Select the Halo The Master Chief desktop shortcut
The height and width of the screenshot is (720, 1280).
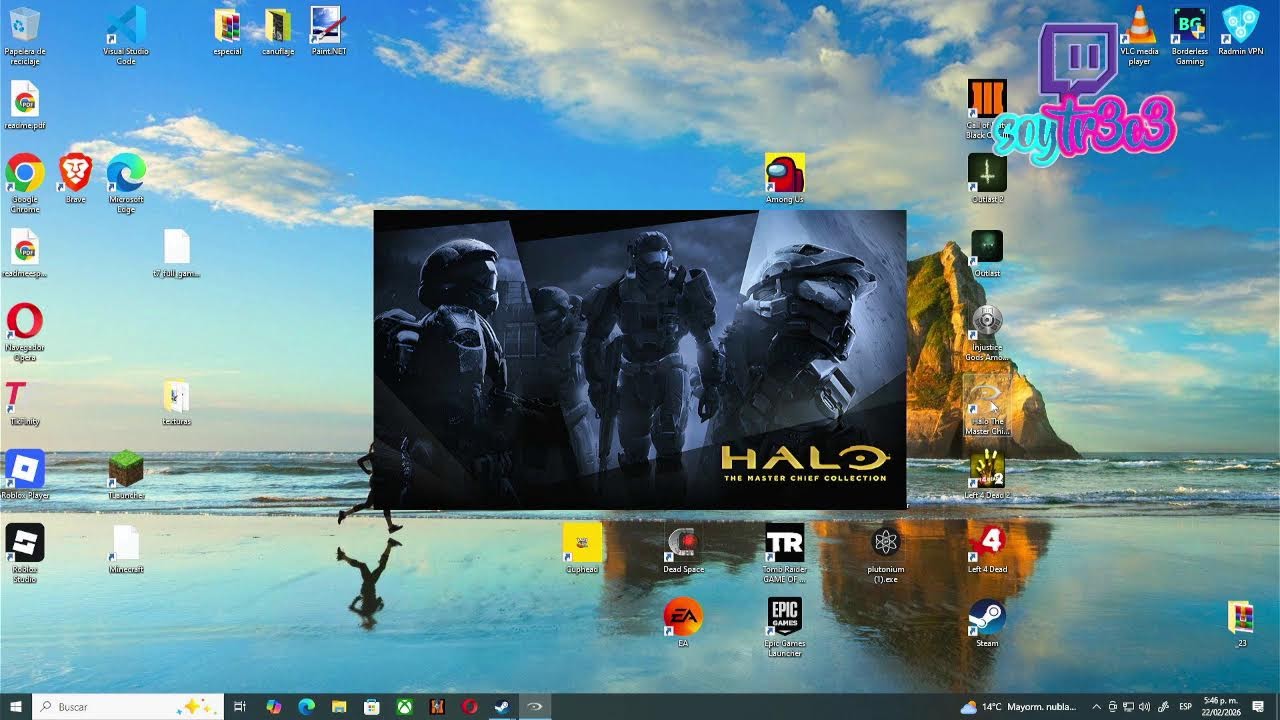[987, 406]
